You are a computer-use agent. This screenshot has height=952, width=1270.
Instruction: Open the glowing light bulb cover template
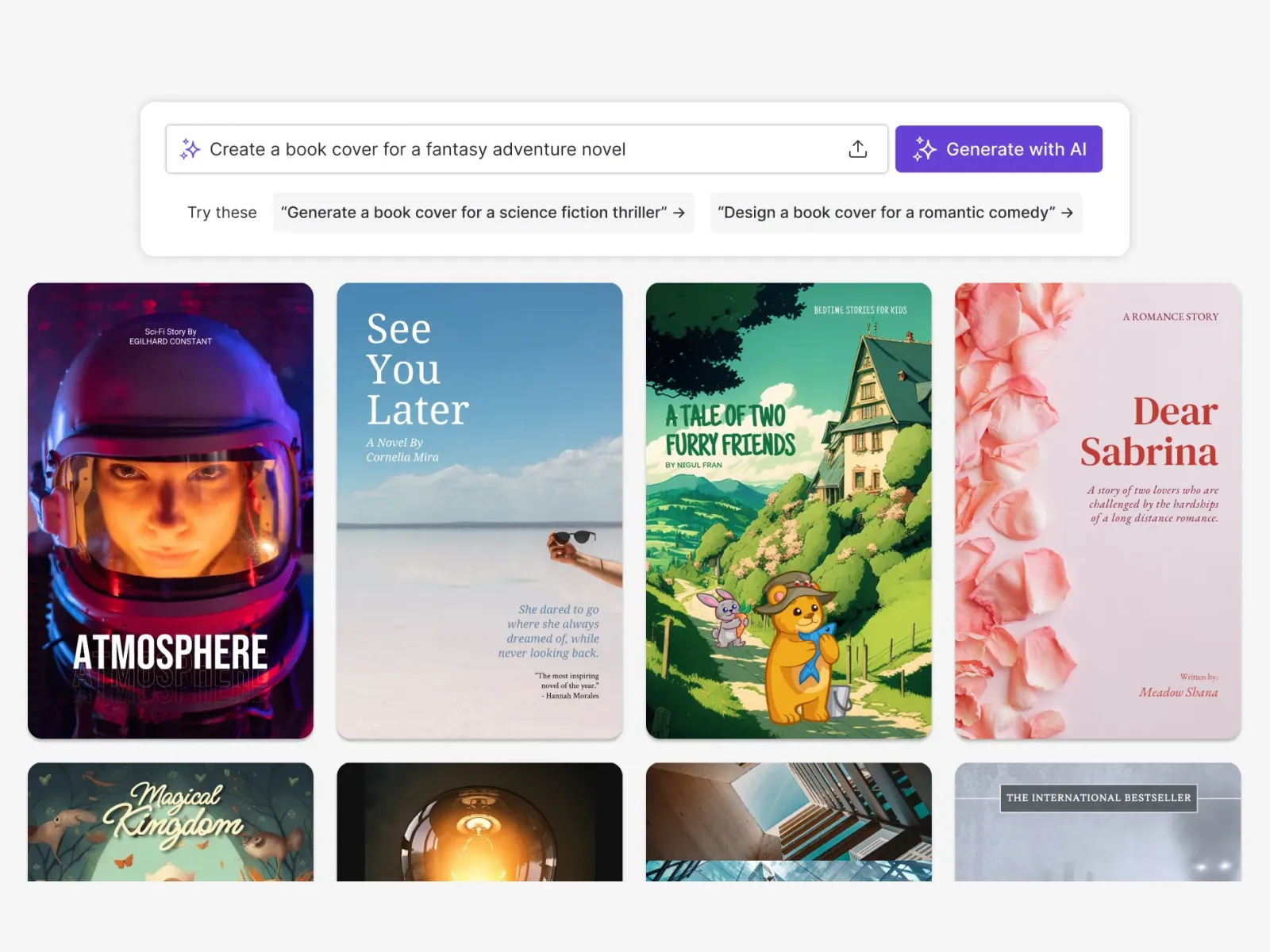point(479,822)
